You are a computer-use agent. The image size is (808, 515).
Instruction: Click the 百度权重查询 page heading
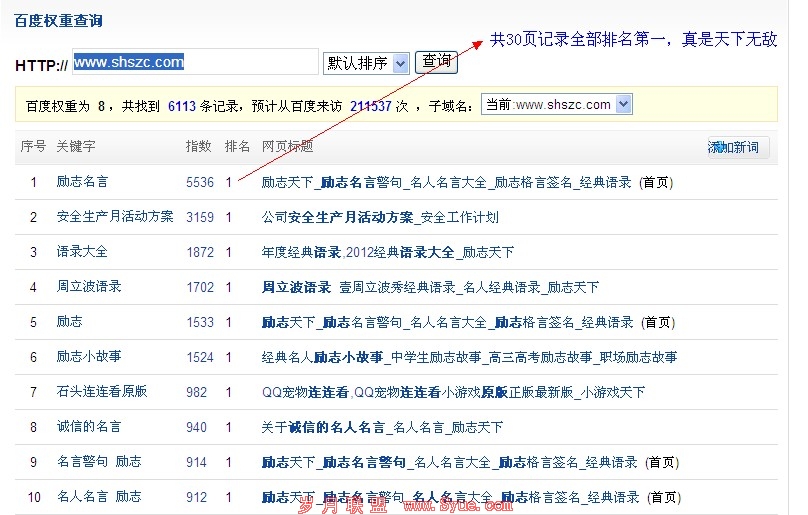58,21
